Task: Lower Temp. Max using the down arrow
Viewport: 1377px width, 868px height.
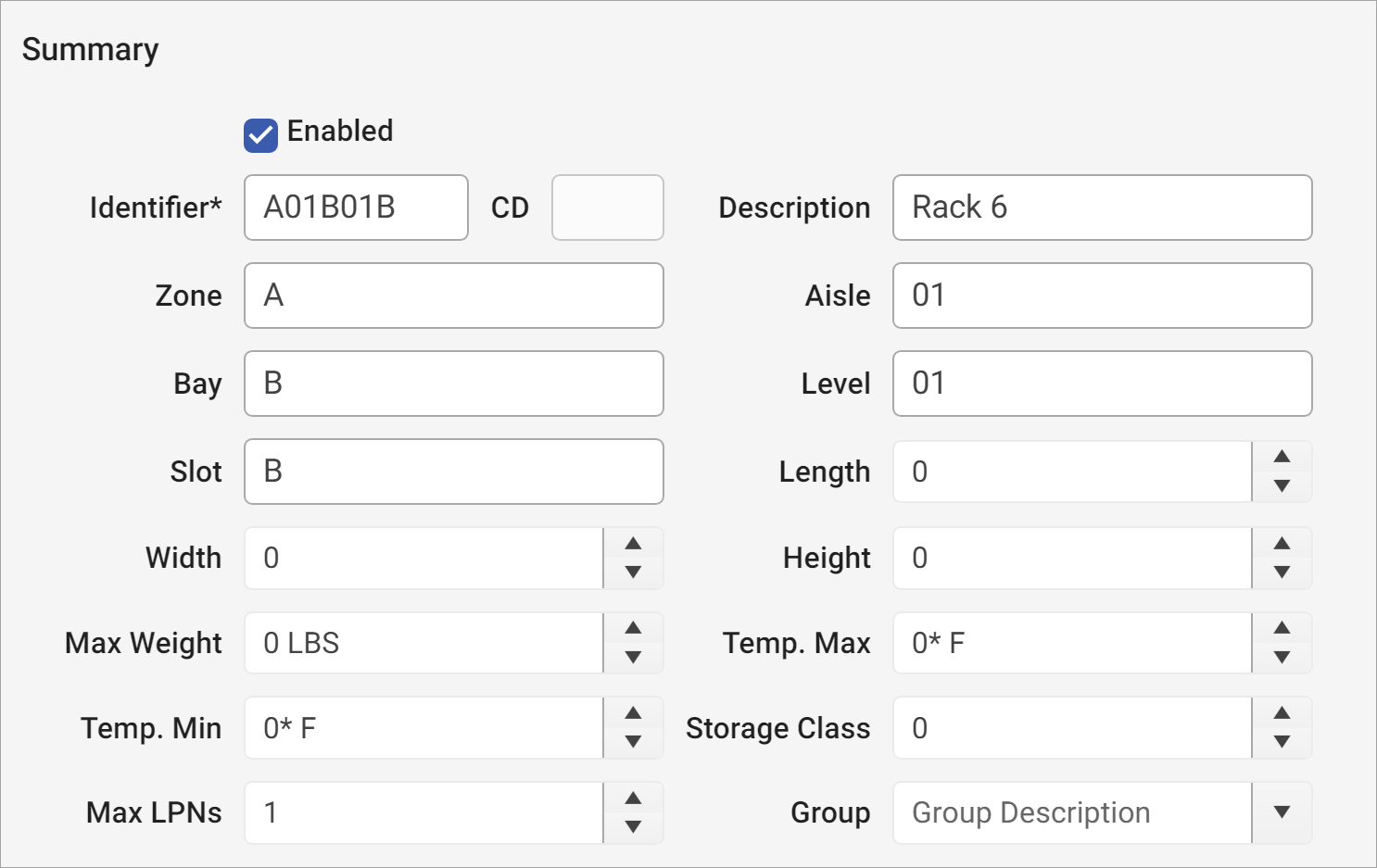Action: [x=1282, y=657]
